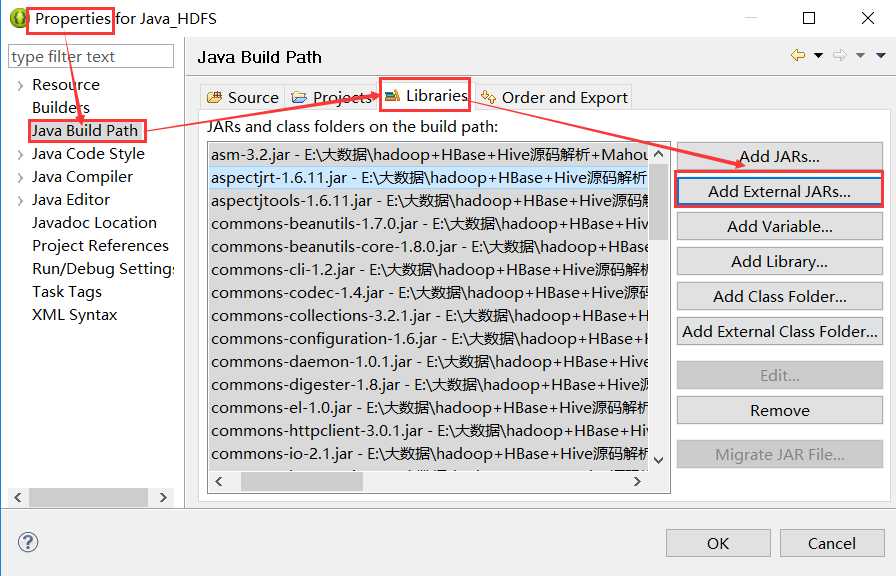
Task: Expand the Resource tree node
Action: point(20,86)
